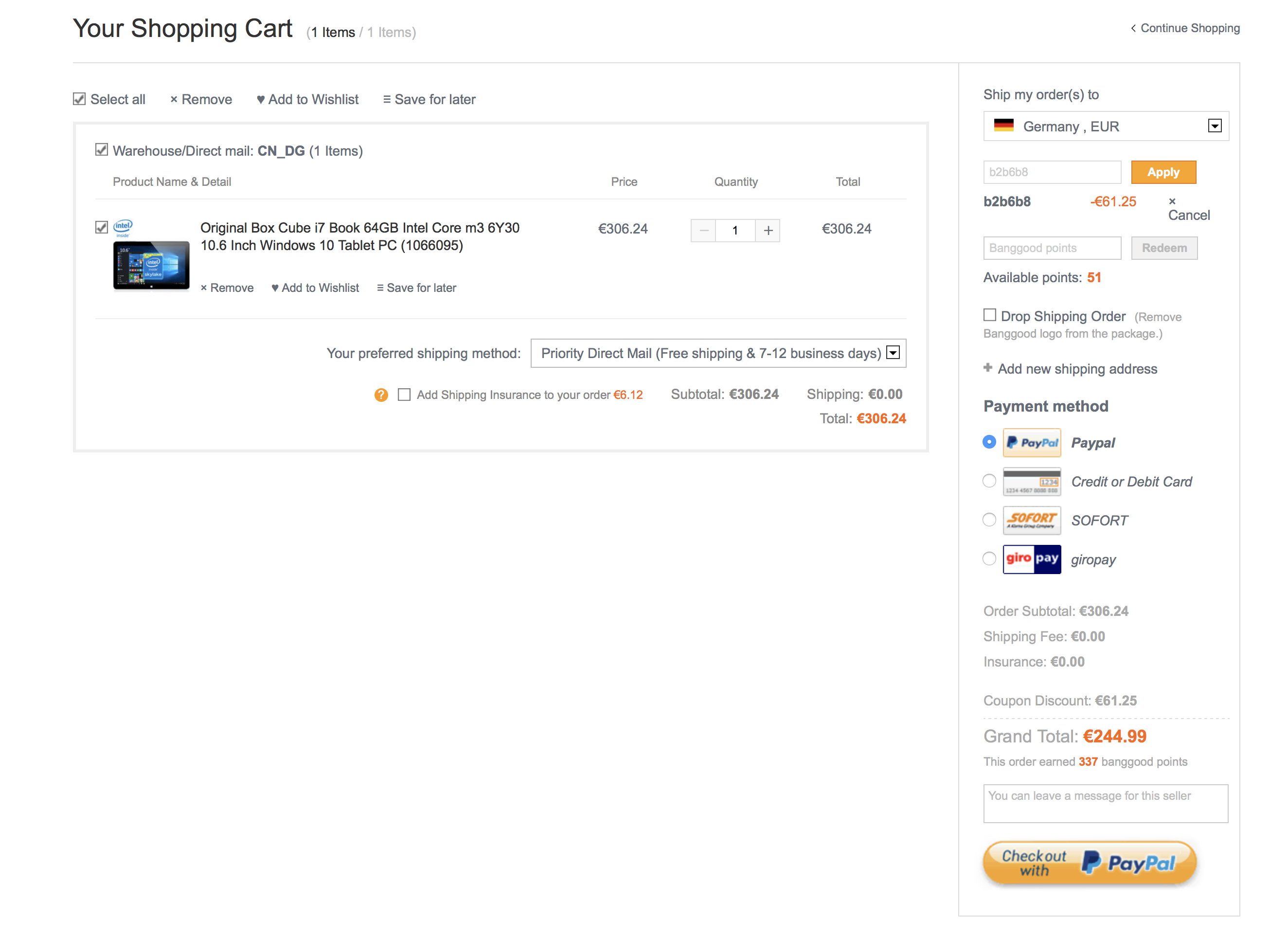
Task: Click the top Add to Wishlist option
Action: coord(307,99)
